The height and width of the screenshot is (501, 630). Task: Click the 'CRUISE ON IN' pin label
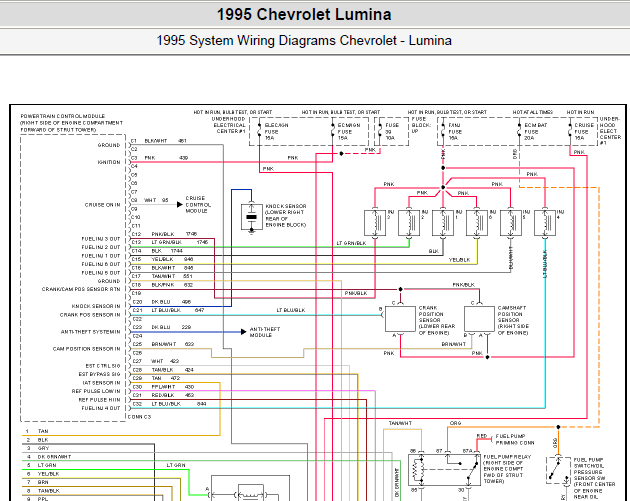pyautogui.click(x=102, y=205)
